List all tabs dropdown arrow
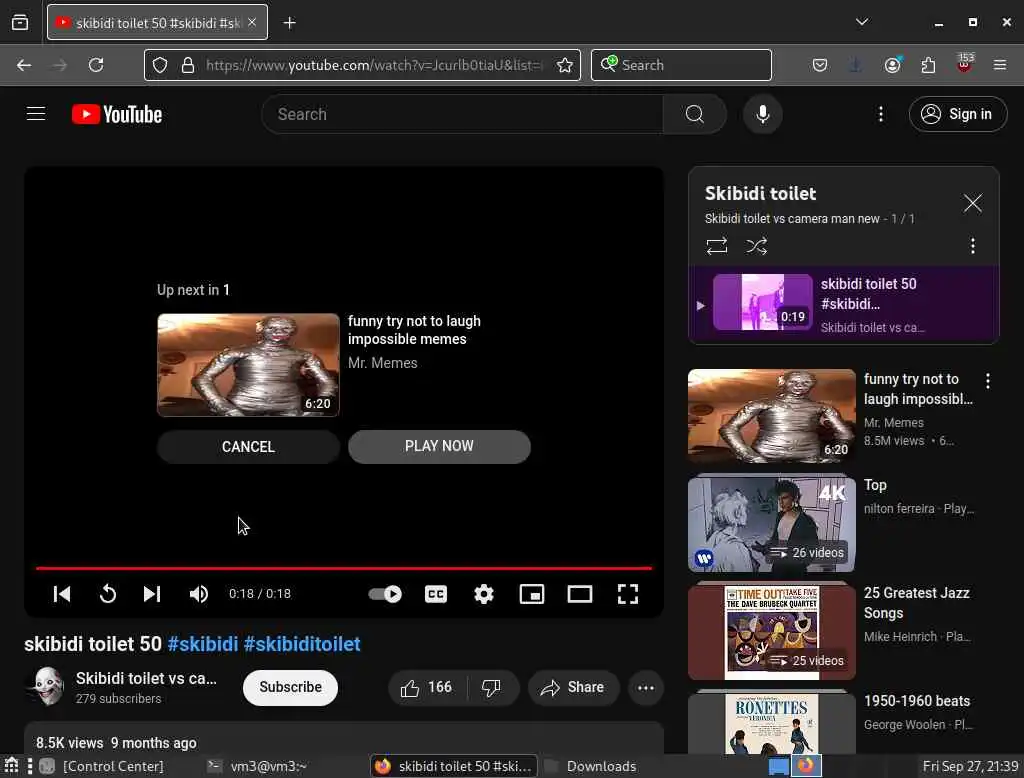Image resolution: width=1024 pixels, height=778 pixels. pyautogui.click(x=862, y=22)
